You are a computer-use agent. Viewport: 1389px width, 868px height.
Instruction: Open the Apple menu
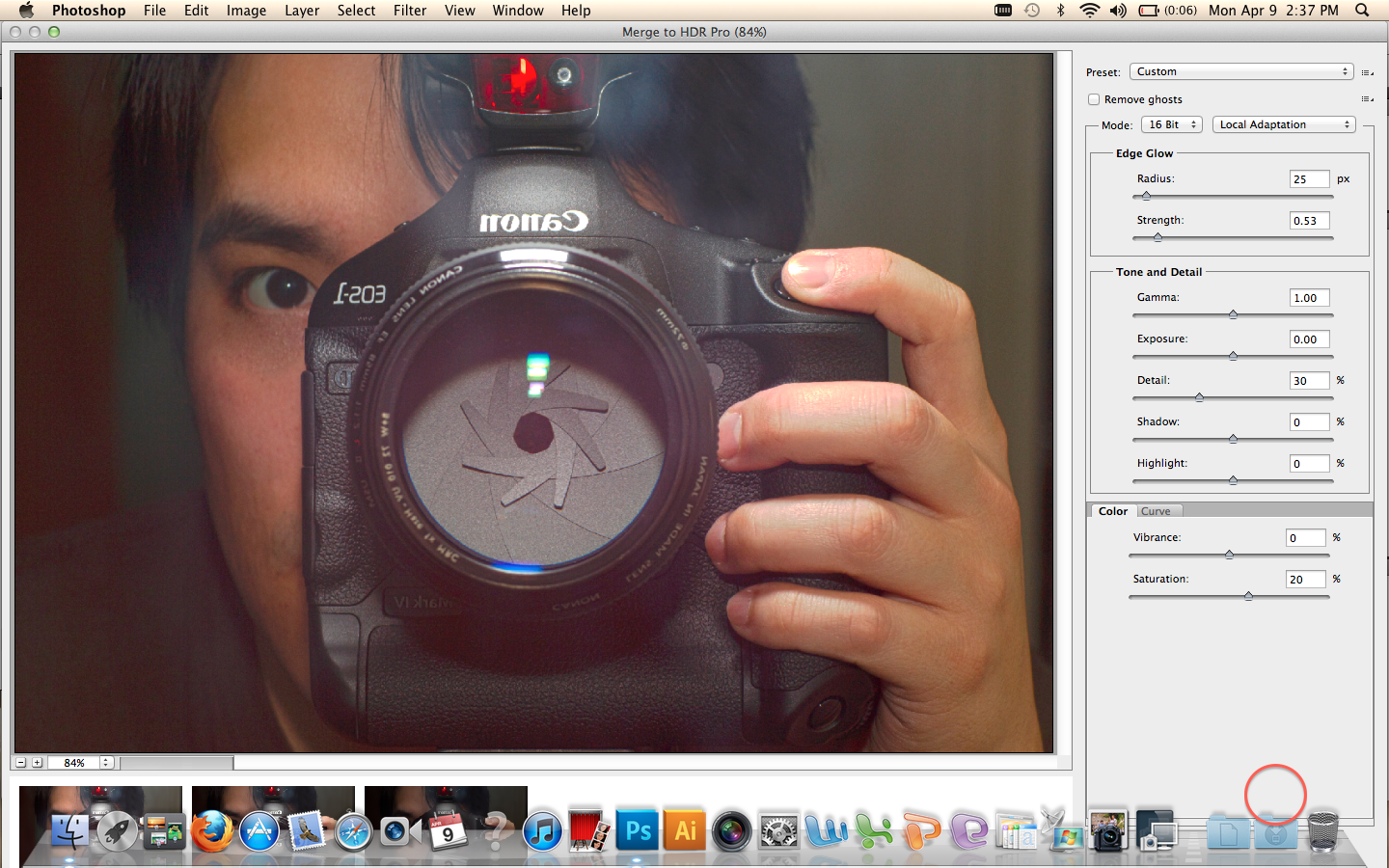[26, 11]
